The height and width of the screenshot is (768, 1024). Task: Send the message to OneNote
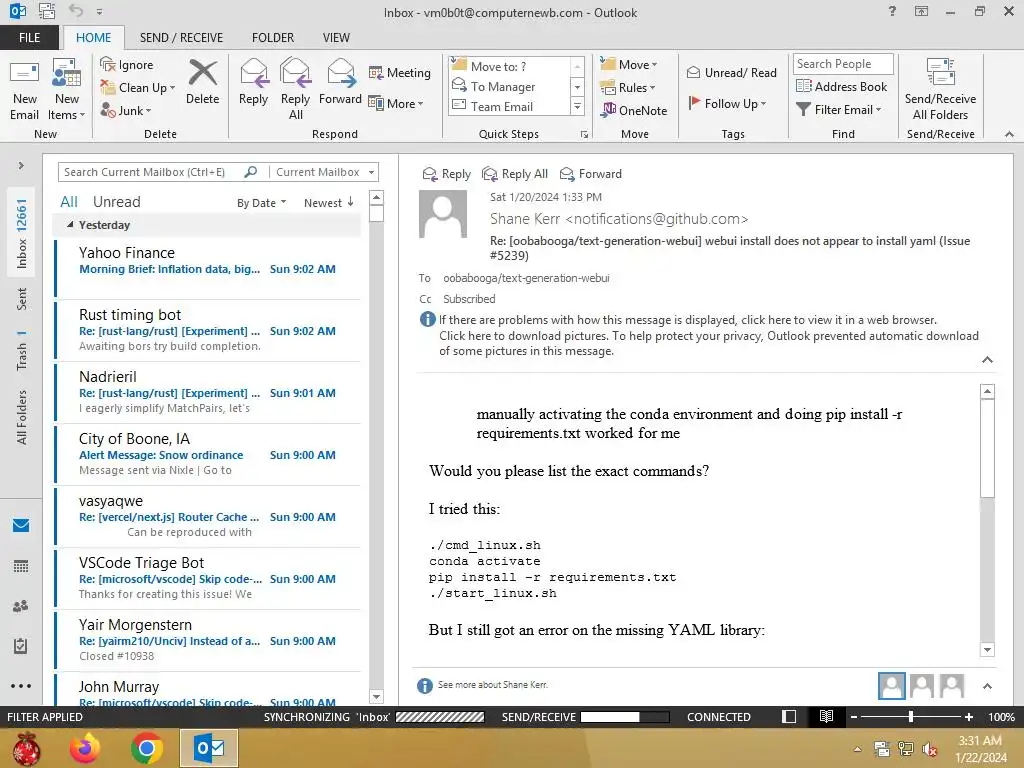(634, 110)
